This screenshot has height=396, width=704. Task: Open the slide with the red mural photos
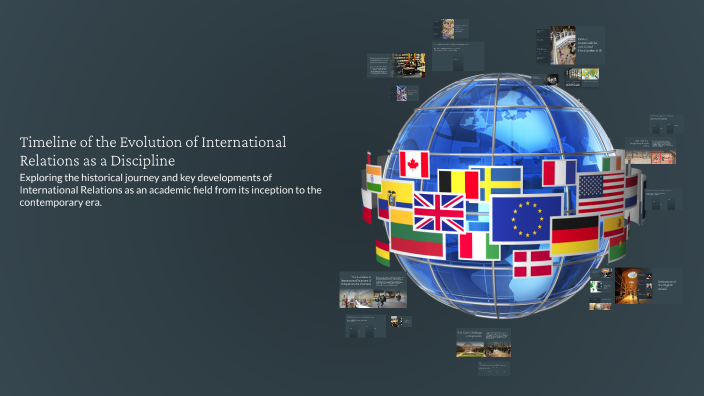click(x=650, y=150)
